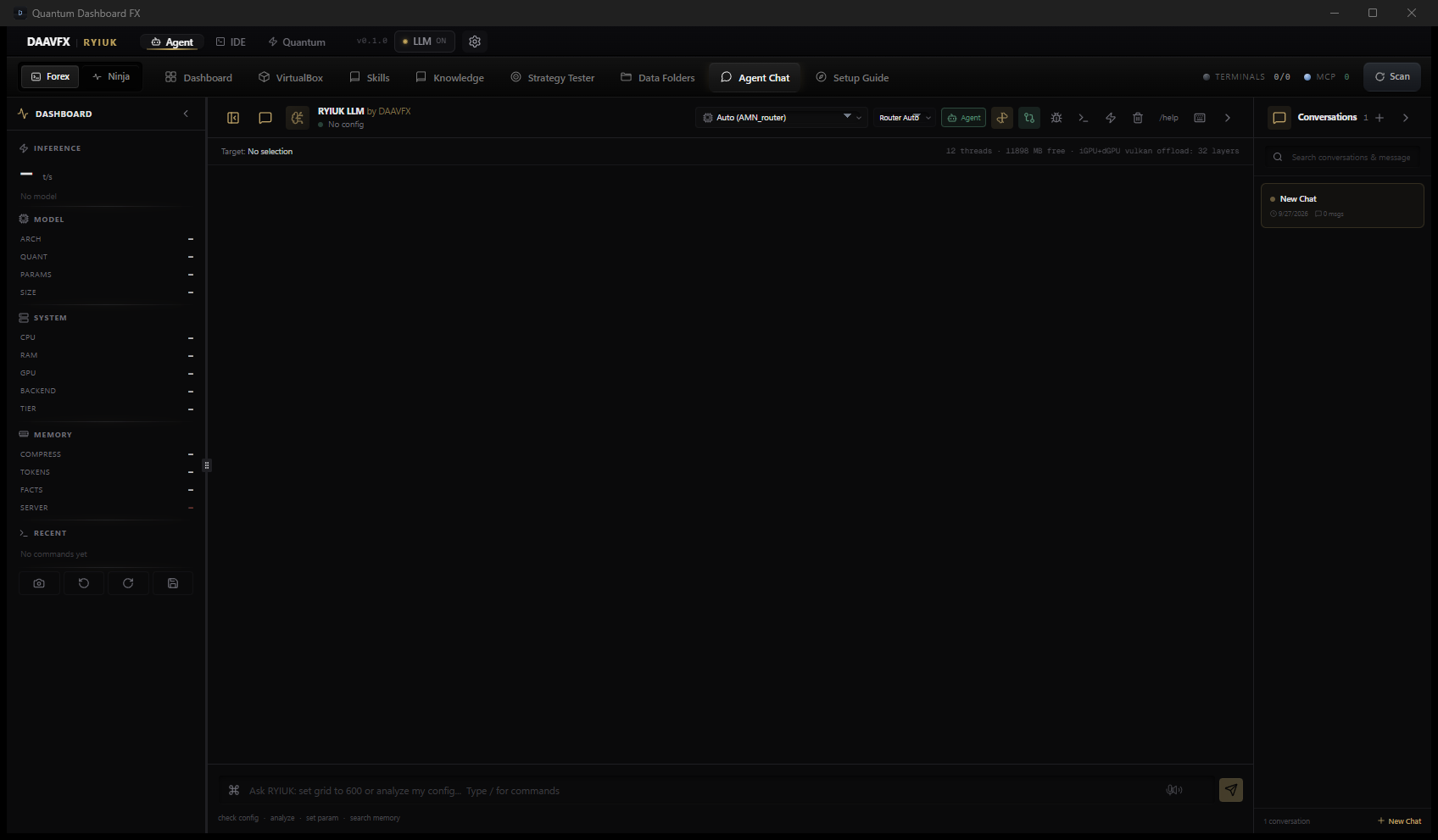
Task: Collapse the Dashboard sidebar with chevron
Action: 186,114
